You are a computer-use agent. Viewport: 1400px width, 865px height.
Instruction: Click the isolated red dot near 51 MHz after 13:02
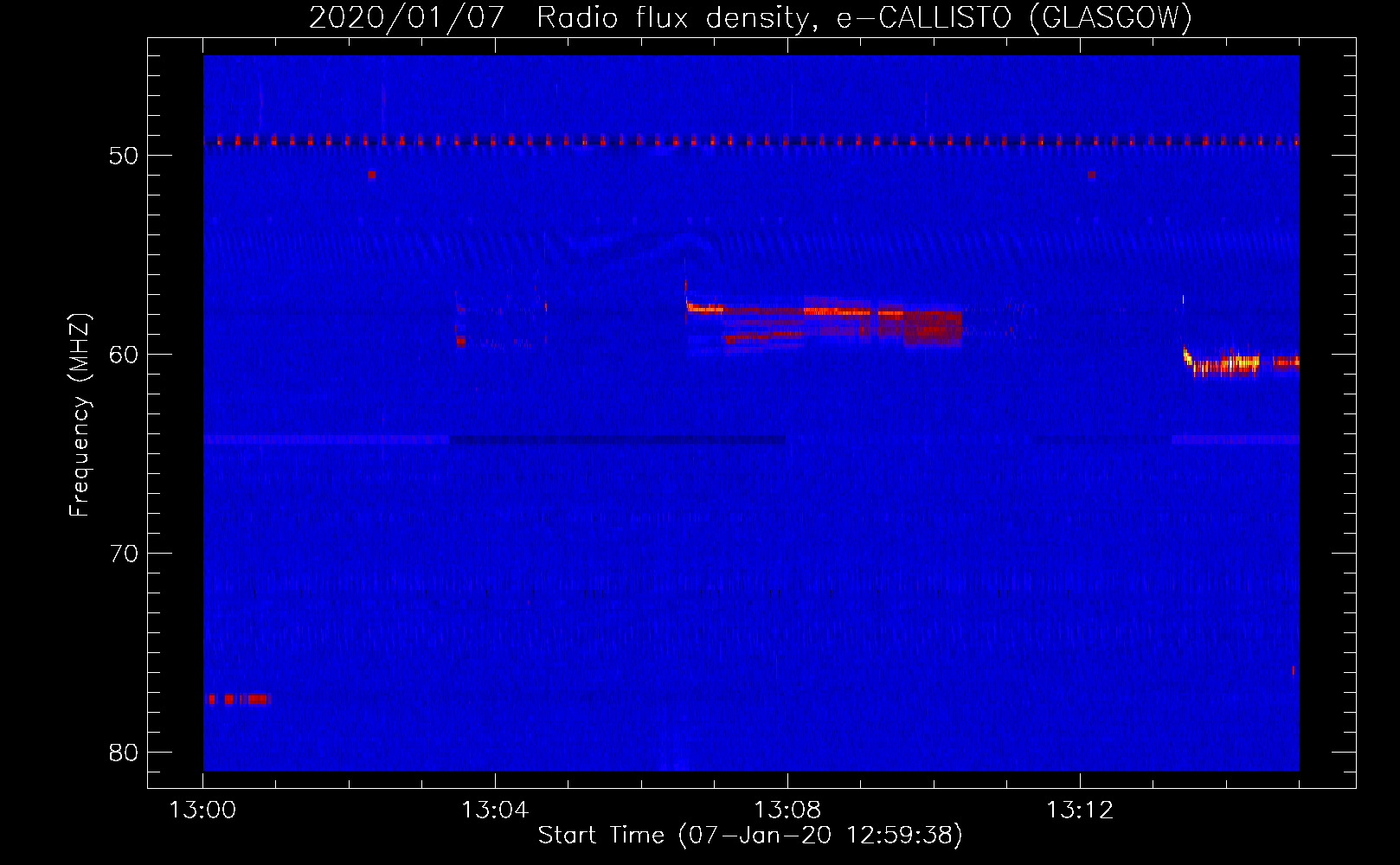pos(371,175)
